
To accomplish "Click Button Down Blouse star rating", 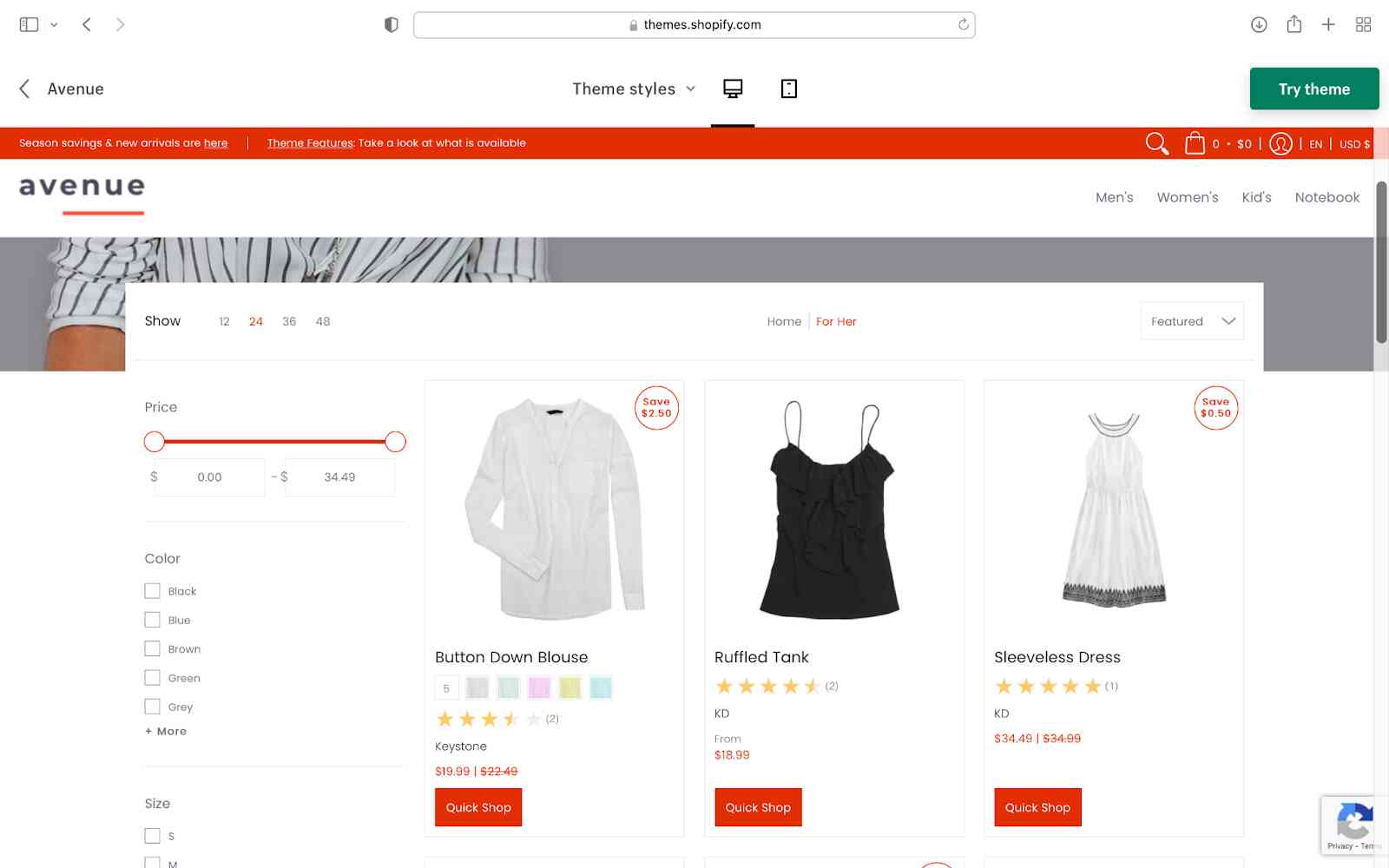I will 488,719.
